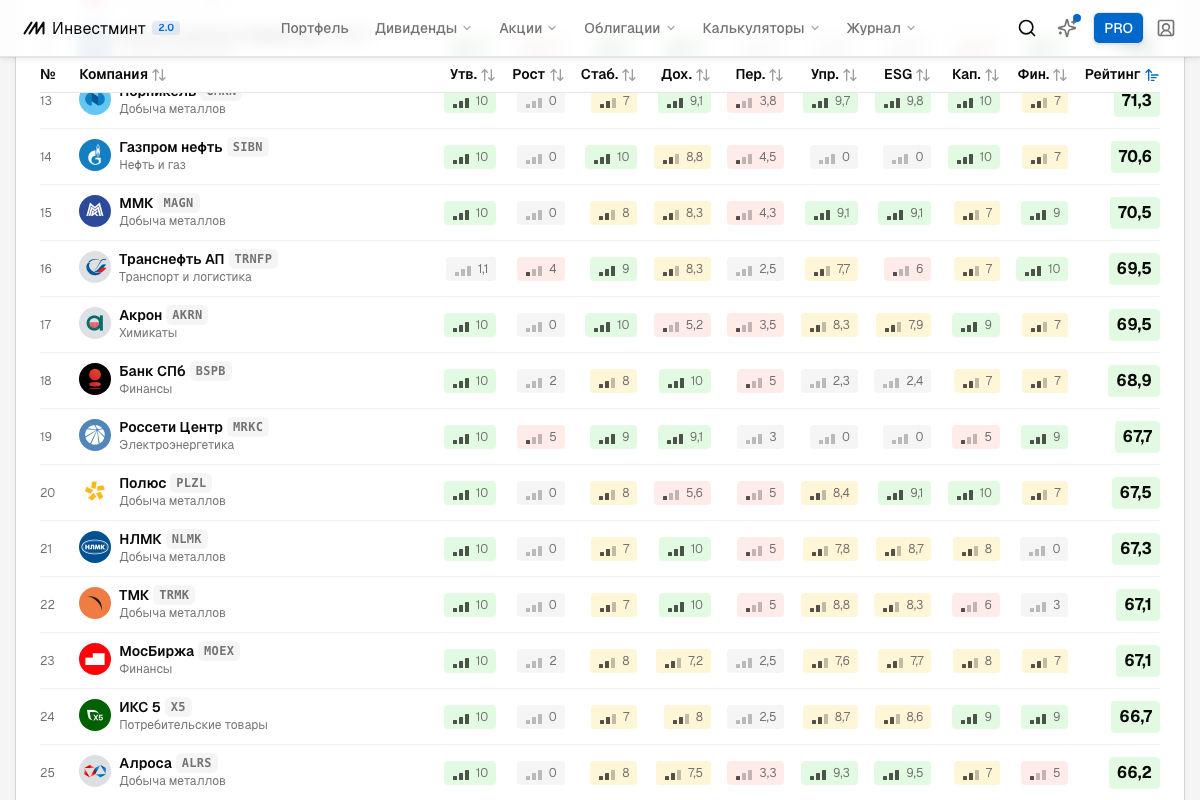Click rating 67,5 for Полюс
The height and width of the screenshot is (800, 1200).
click(x=1136, y=493)
